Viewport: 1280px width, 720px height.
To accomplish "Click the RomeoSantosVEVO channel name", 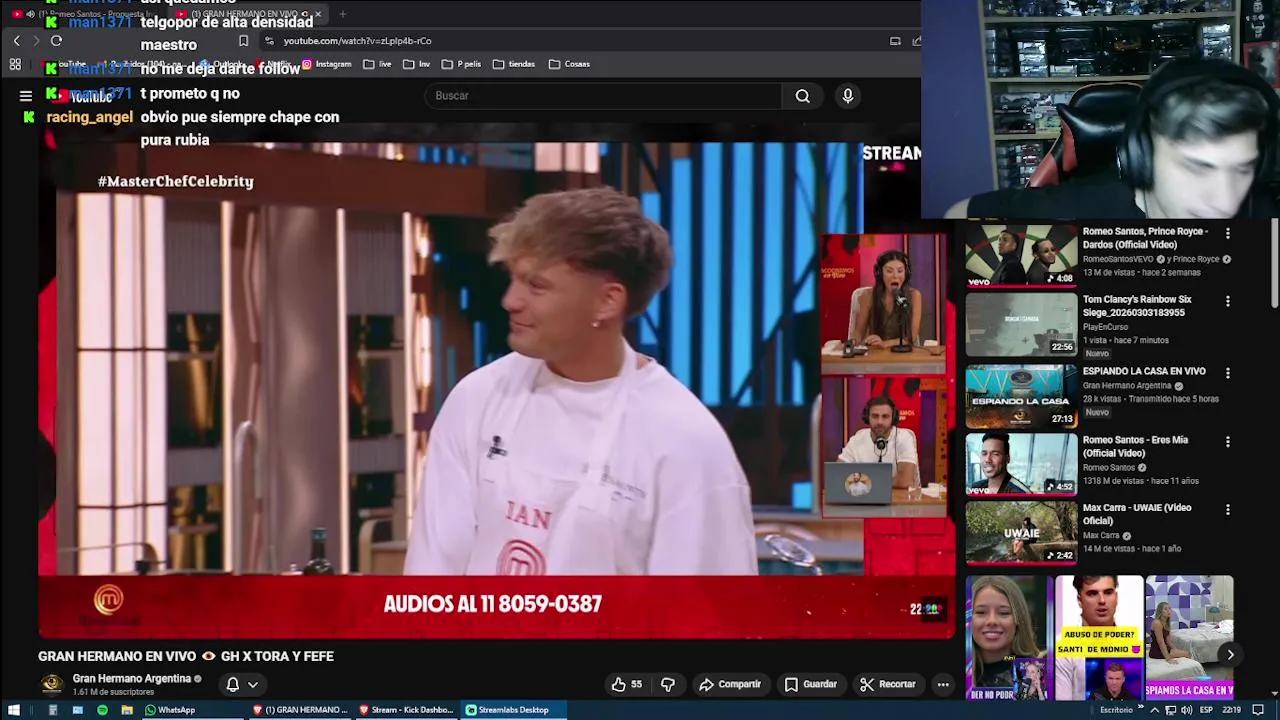I will (x=1118, y=259).
